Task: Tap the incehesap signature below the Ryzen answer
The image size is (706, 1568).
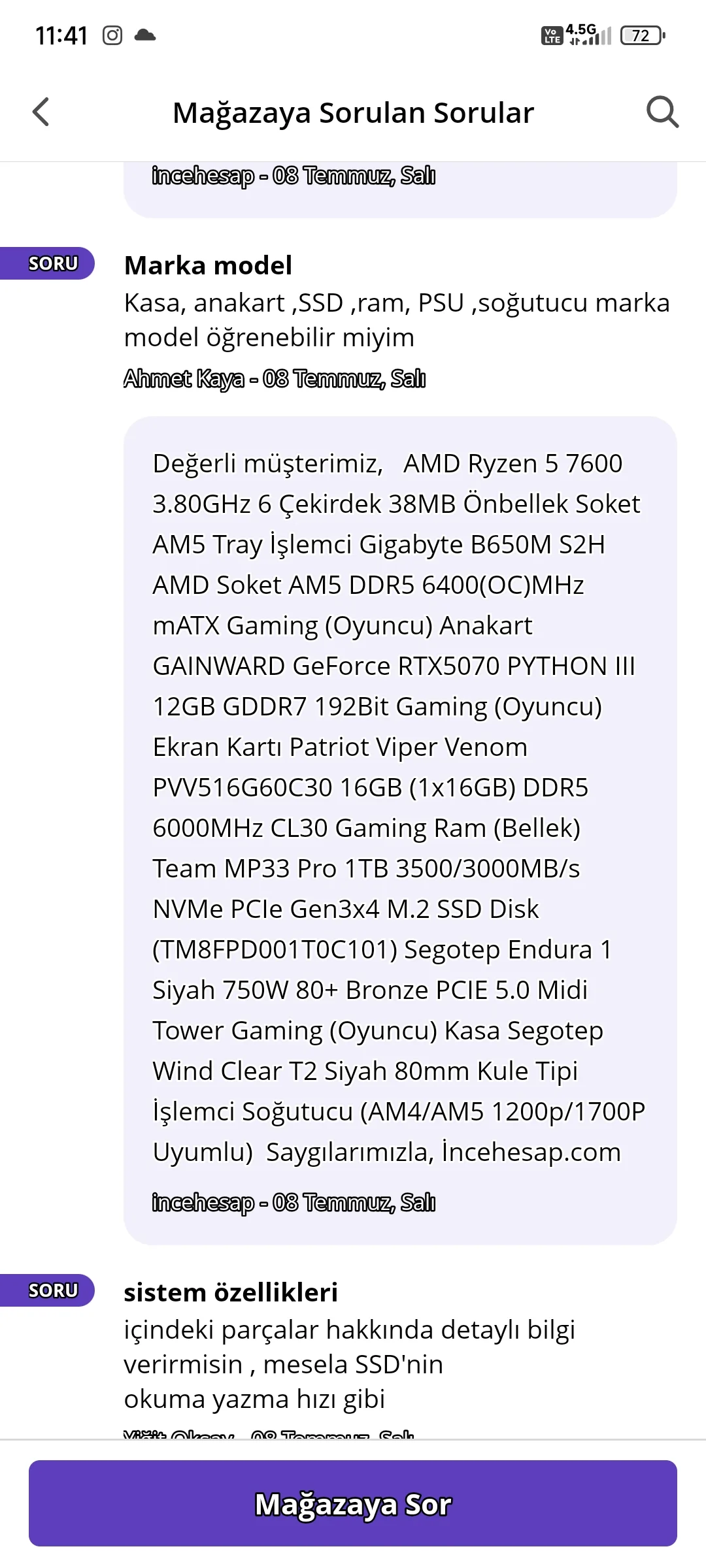Action: [294, 1202]
